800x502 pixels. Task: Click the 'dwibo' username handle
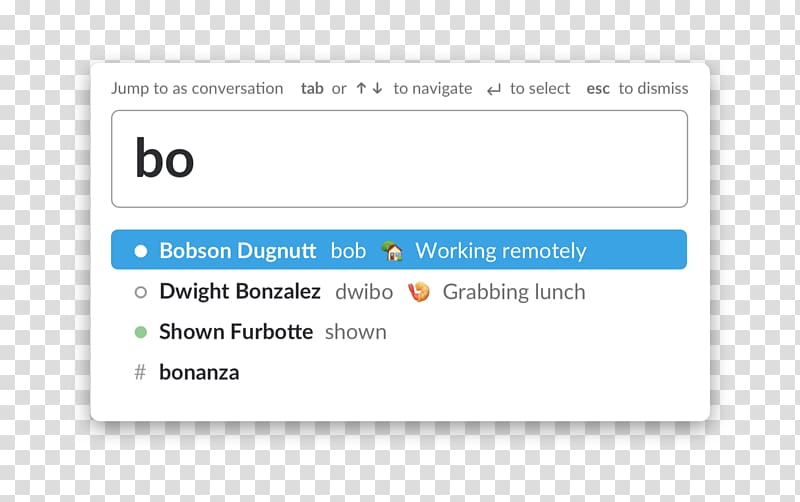[364, 292]
